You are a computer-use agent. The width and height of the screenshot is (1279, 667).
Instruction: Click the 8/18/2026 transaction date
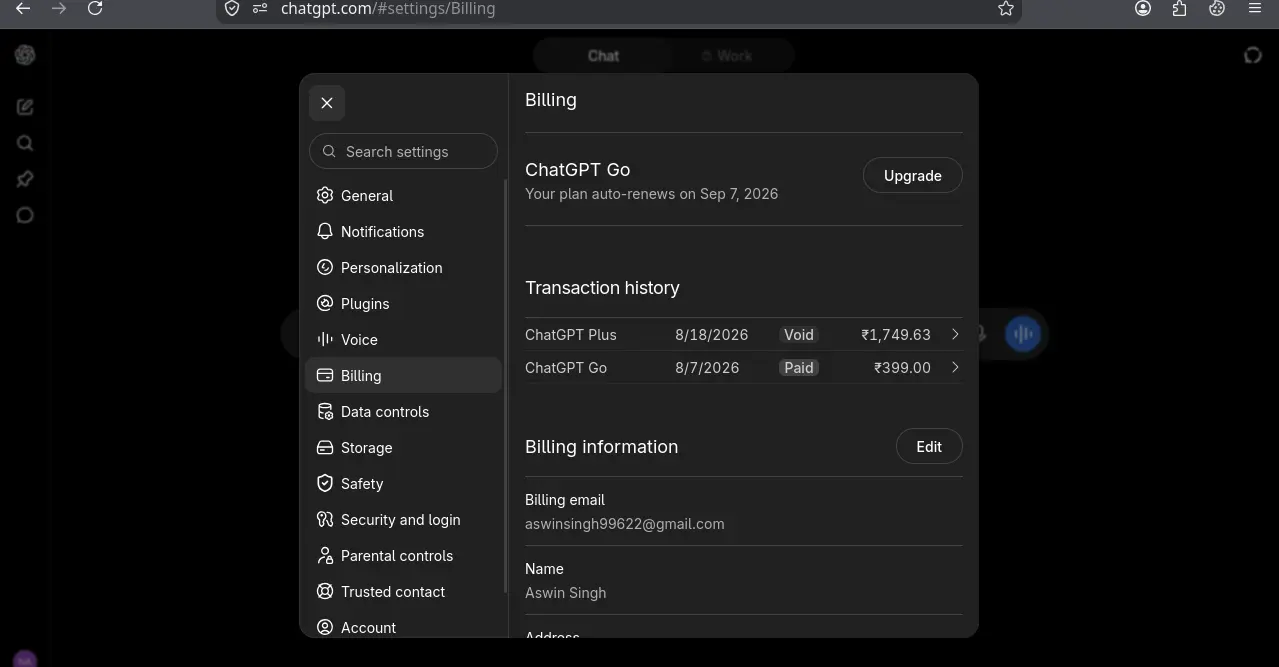coord(711,335)
